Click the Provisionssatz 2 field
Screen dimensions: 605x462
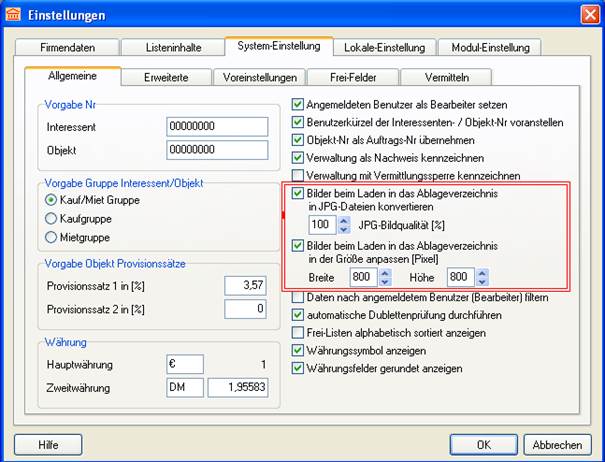[245, 309]
